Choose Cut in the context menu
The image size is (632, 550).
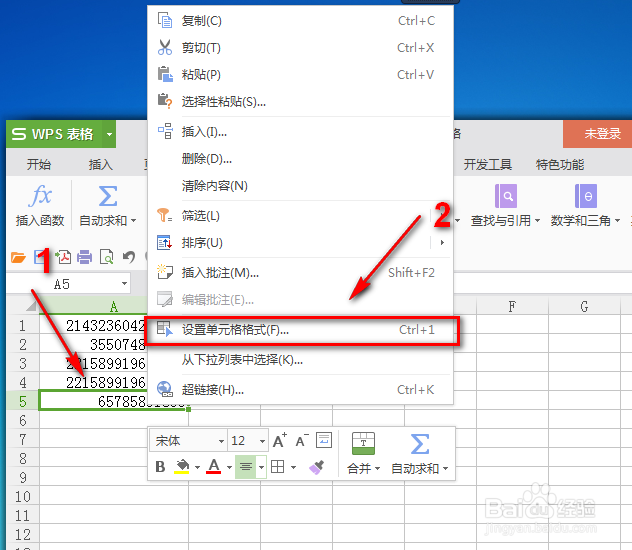coord(300,48)
